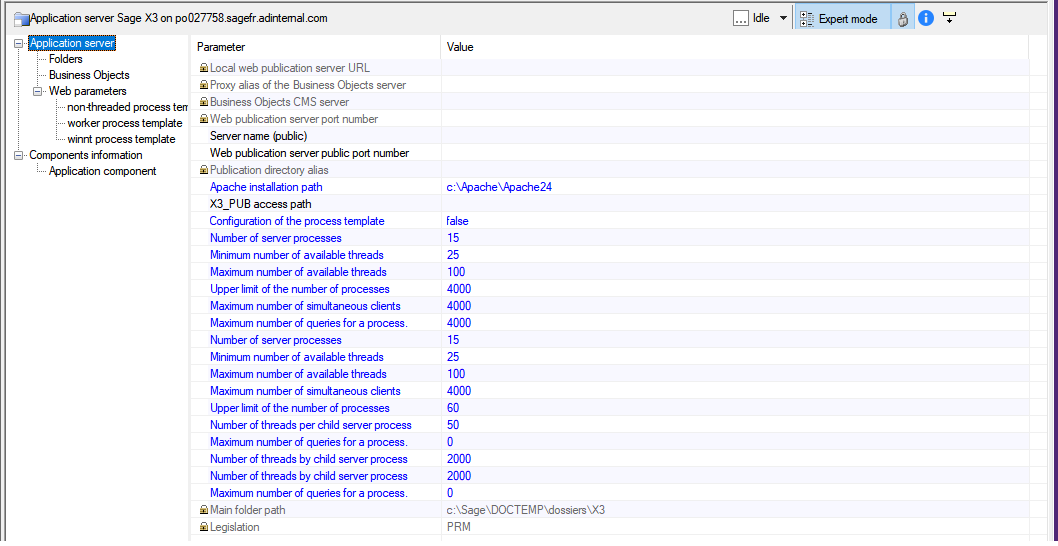Click the yellow bar down-arrow toolbar icon

(949, 18)
